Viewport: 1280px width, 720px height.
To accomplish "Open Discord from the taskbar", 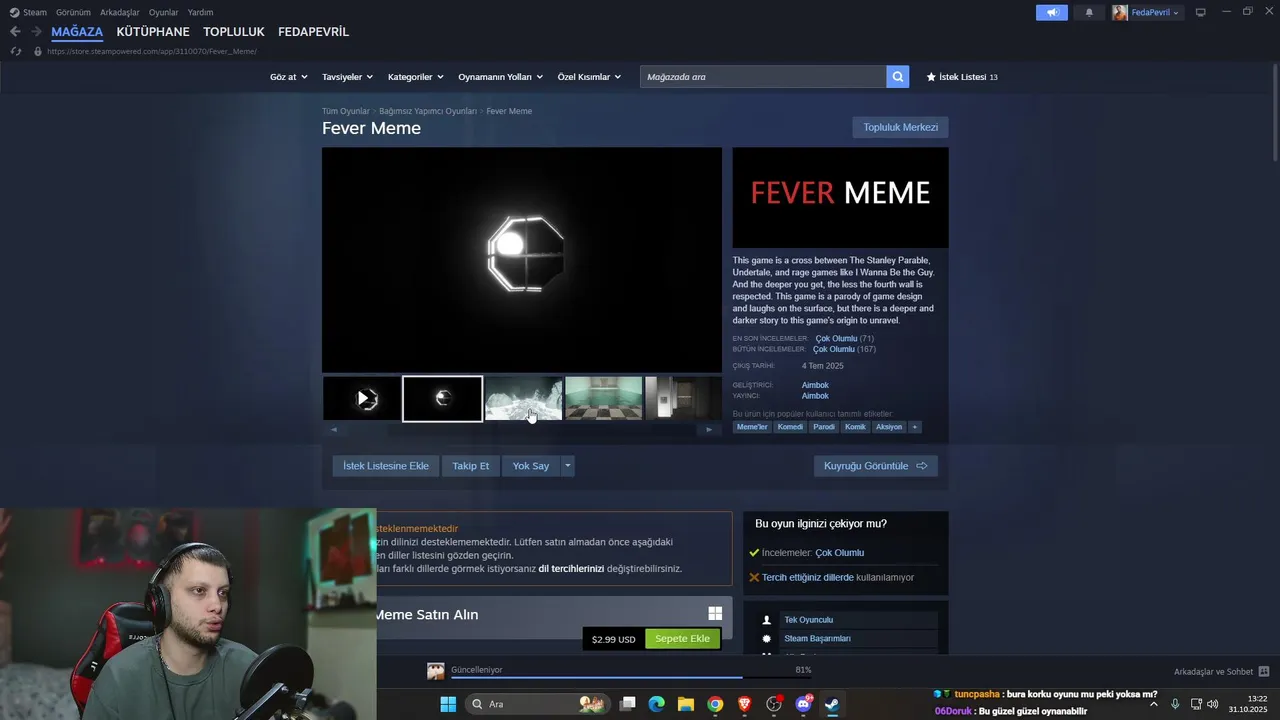I will (803, 704).
